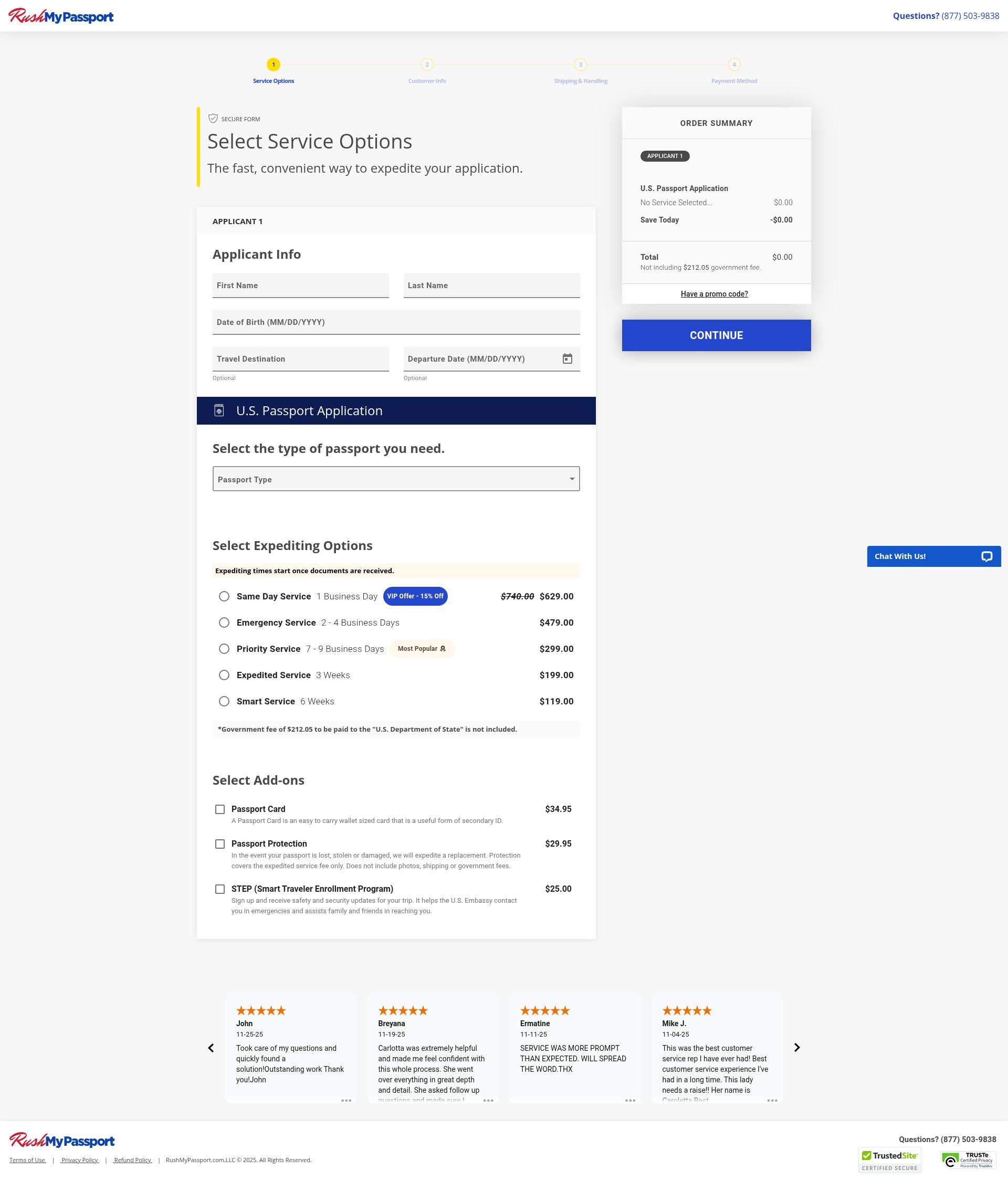The height and width of the screenshot is (1192, 1008).
Task: Click the Total $0.00 amount
Action: (x=782, y=257)
